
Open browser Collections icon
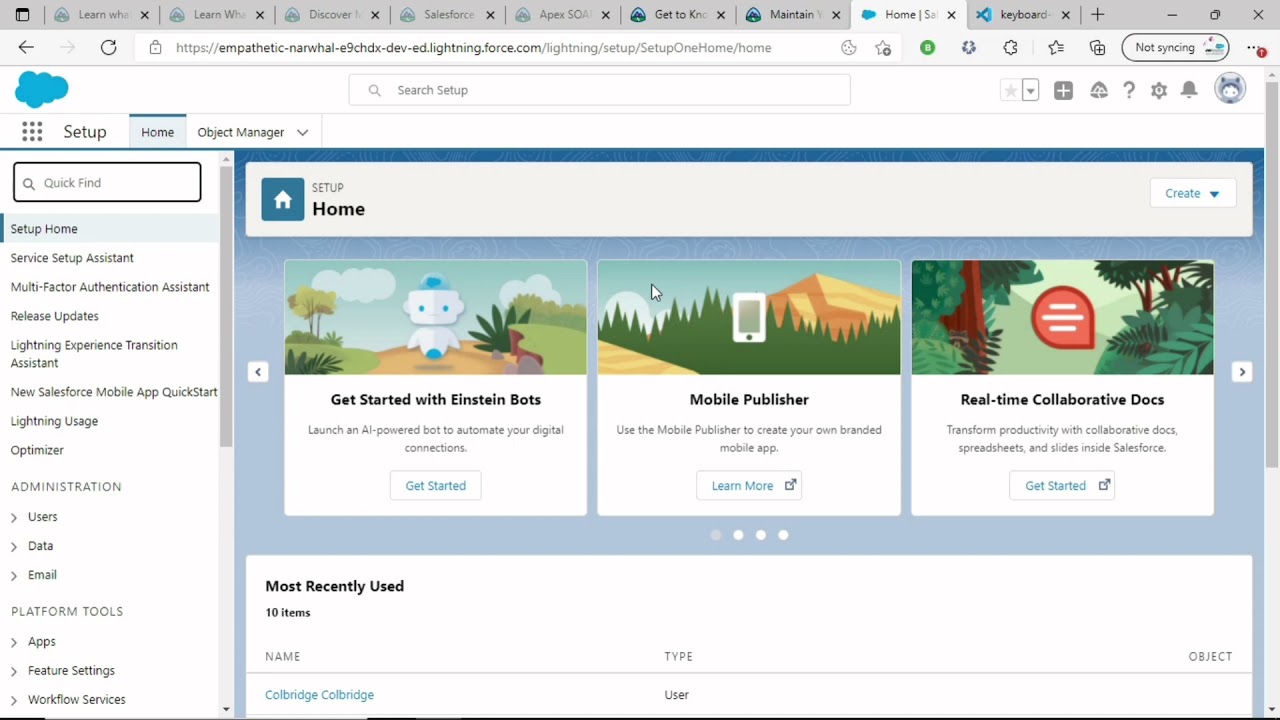click(x=1098, y=47)
